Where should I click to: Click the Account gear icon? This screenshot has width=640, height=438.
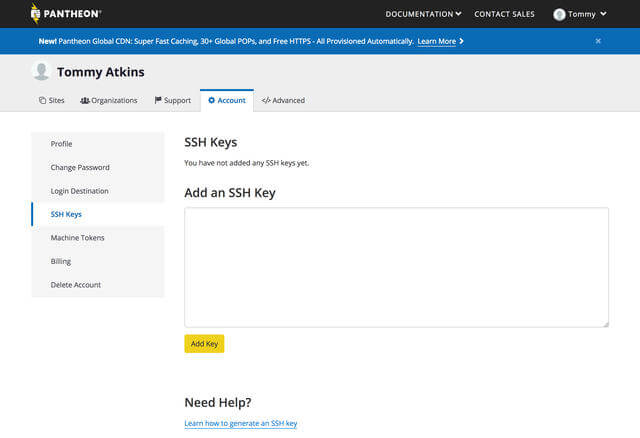coord(211,100)
